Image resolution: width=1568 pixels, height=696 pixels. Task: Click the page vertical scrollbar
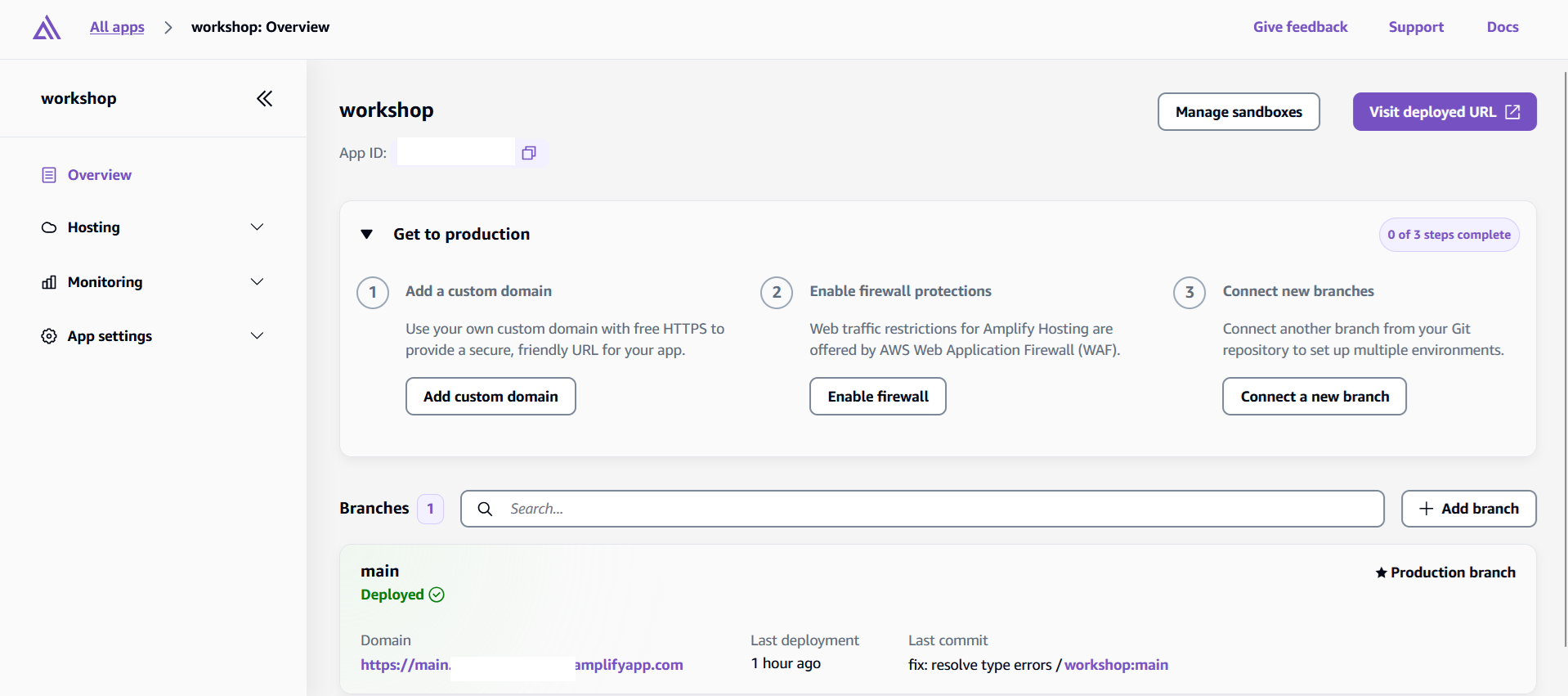point(1565,360)
